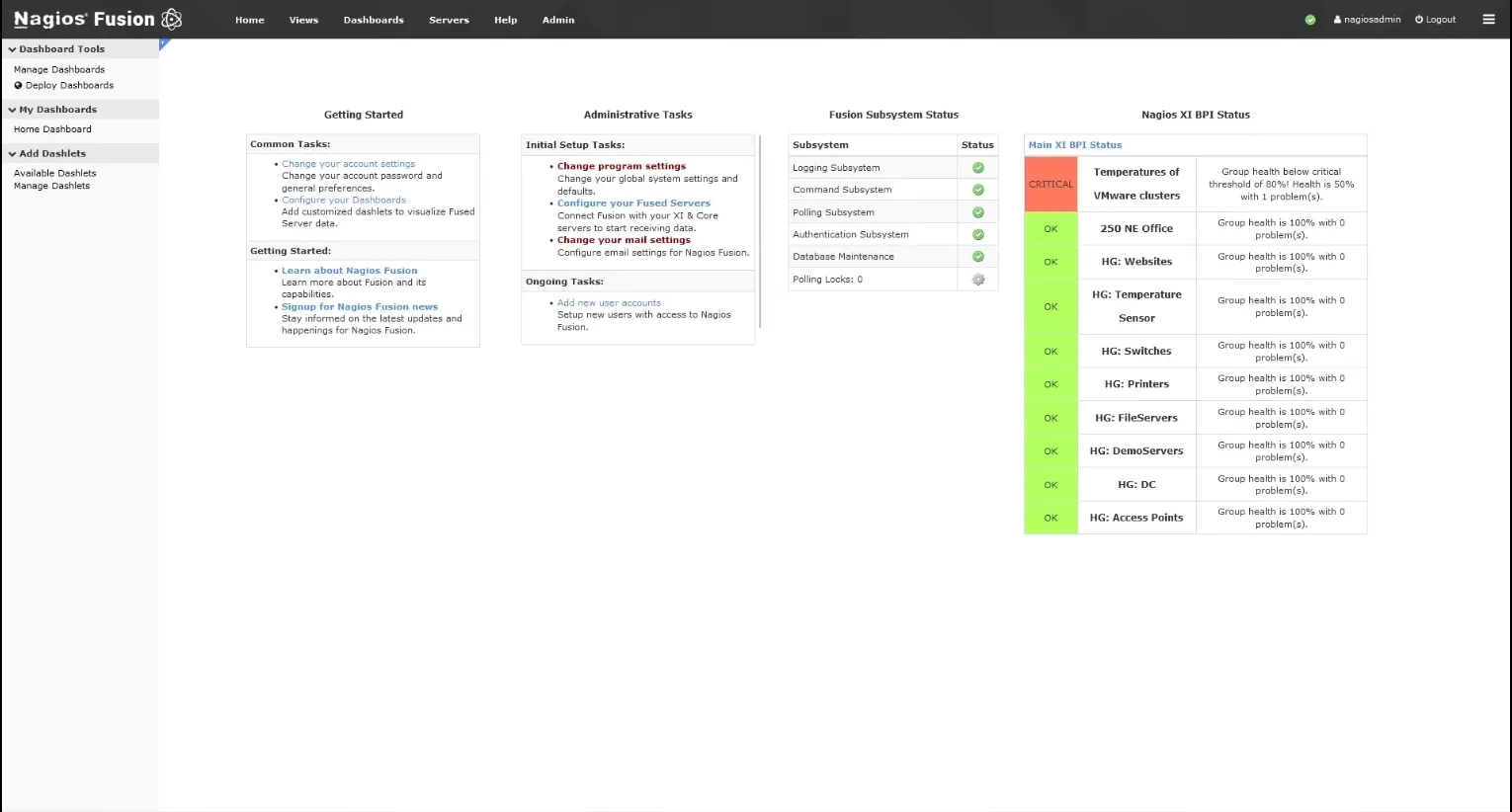Screen dimensions: 1512x812
Task: Open the Help menu
Action: pyautogui.click(x=506, y=20)
